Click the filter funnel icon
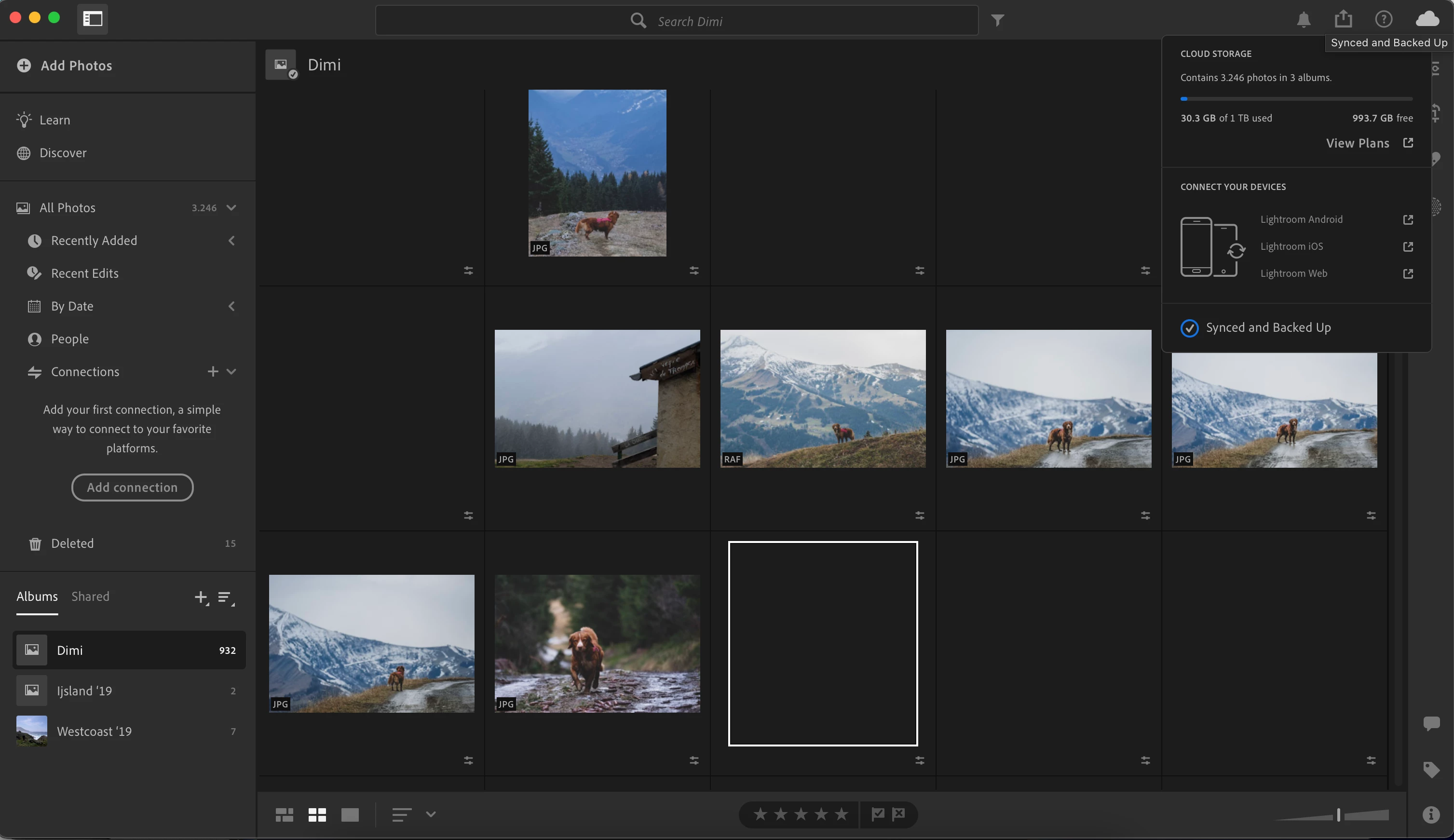1454x840 pixels. 998,21
